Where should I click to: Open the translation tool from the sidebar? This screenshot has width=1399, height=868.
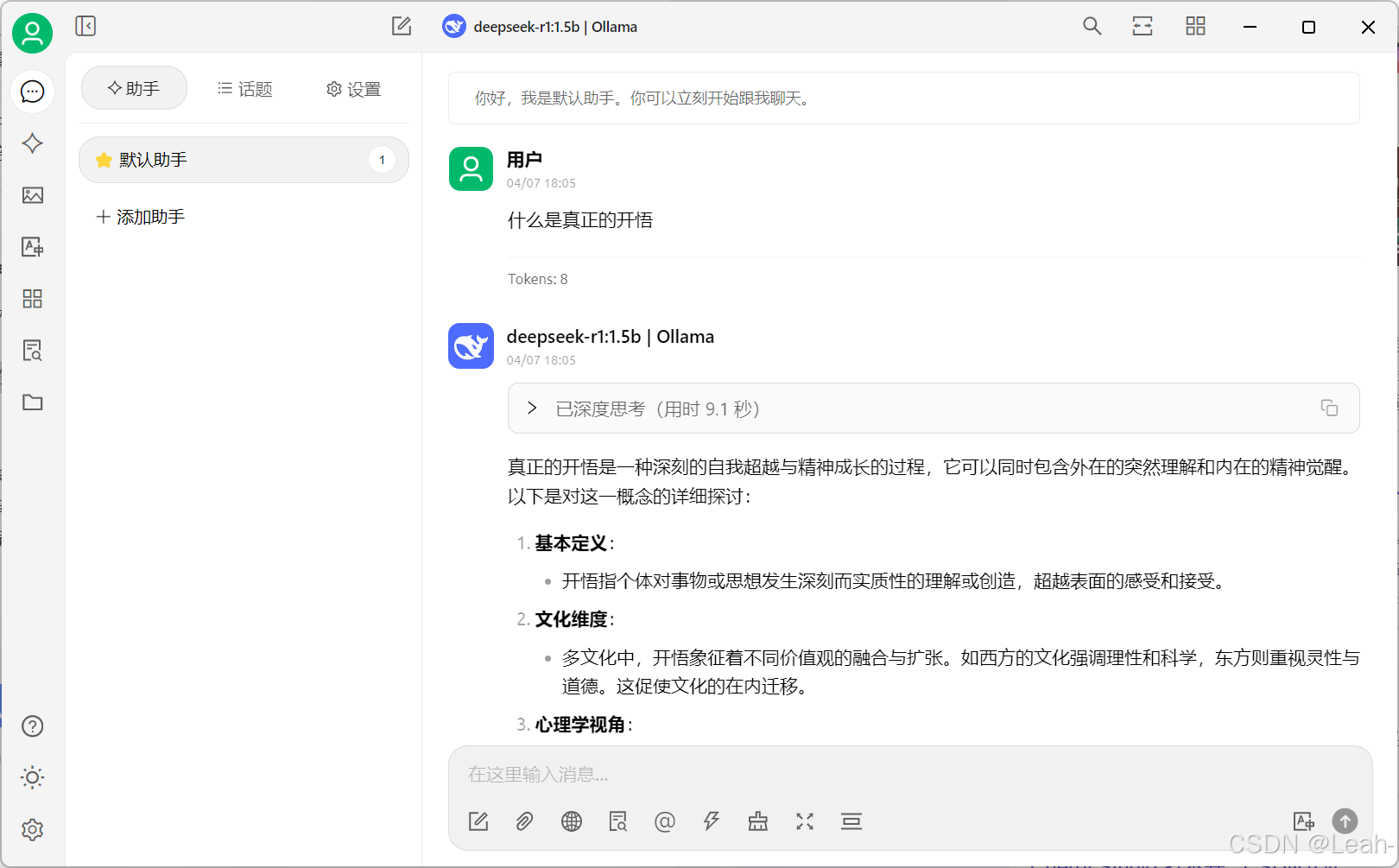coord(32,247)
